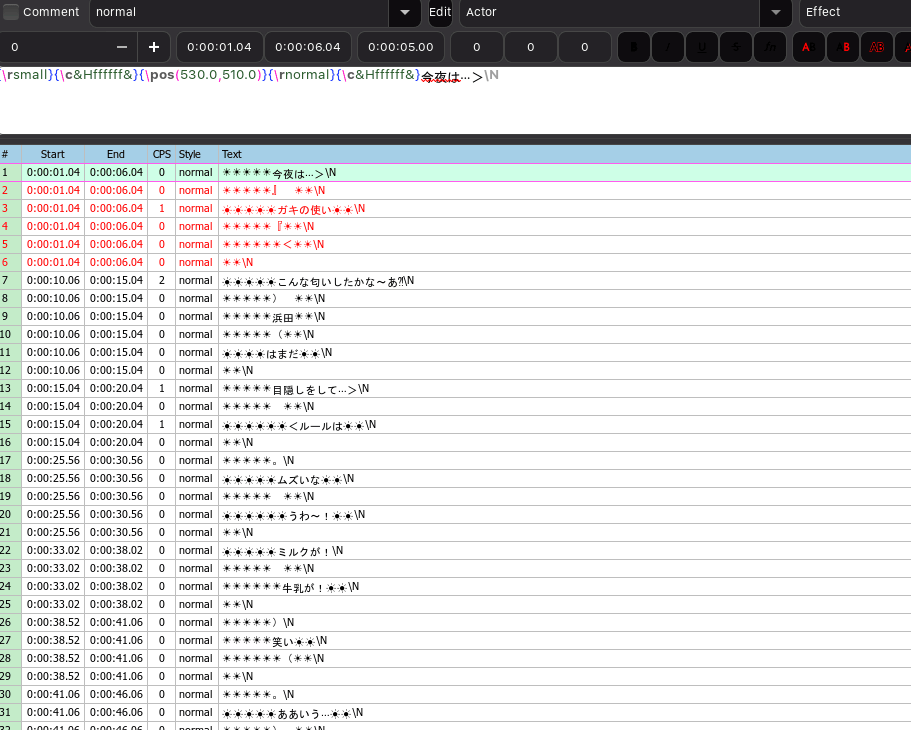
Task: Select line 22 text ミルクが！
Action: tap(304, 552)
